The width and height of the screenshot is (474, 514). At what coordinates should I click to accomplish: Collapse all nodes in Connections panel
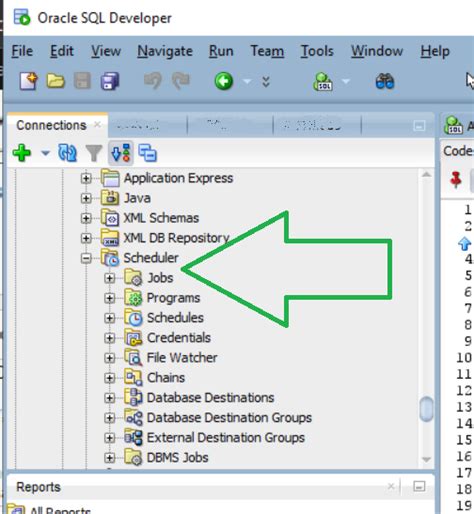pyautogui.click(x=148, y=153)
